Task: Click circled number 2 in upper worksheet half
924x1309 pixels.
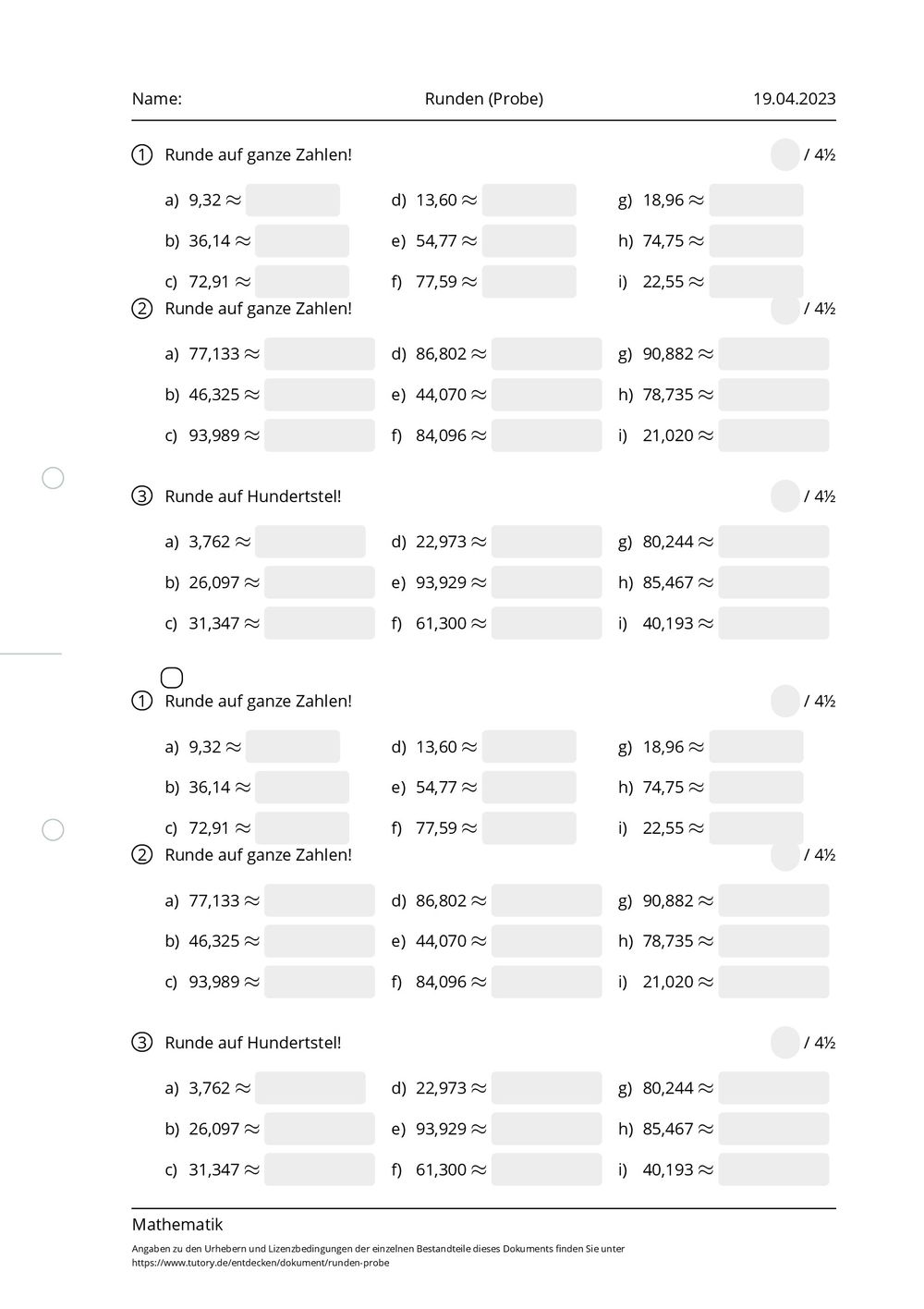Action: pyautogui.click(x=141, y=309)
